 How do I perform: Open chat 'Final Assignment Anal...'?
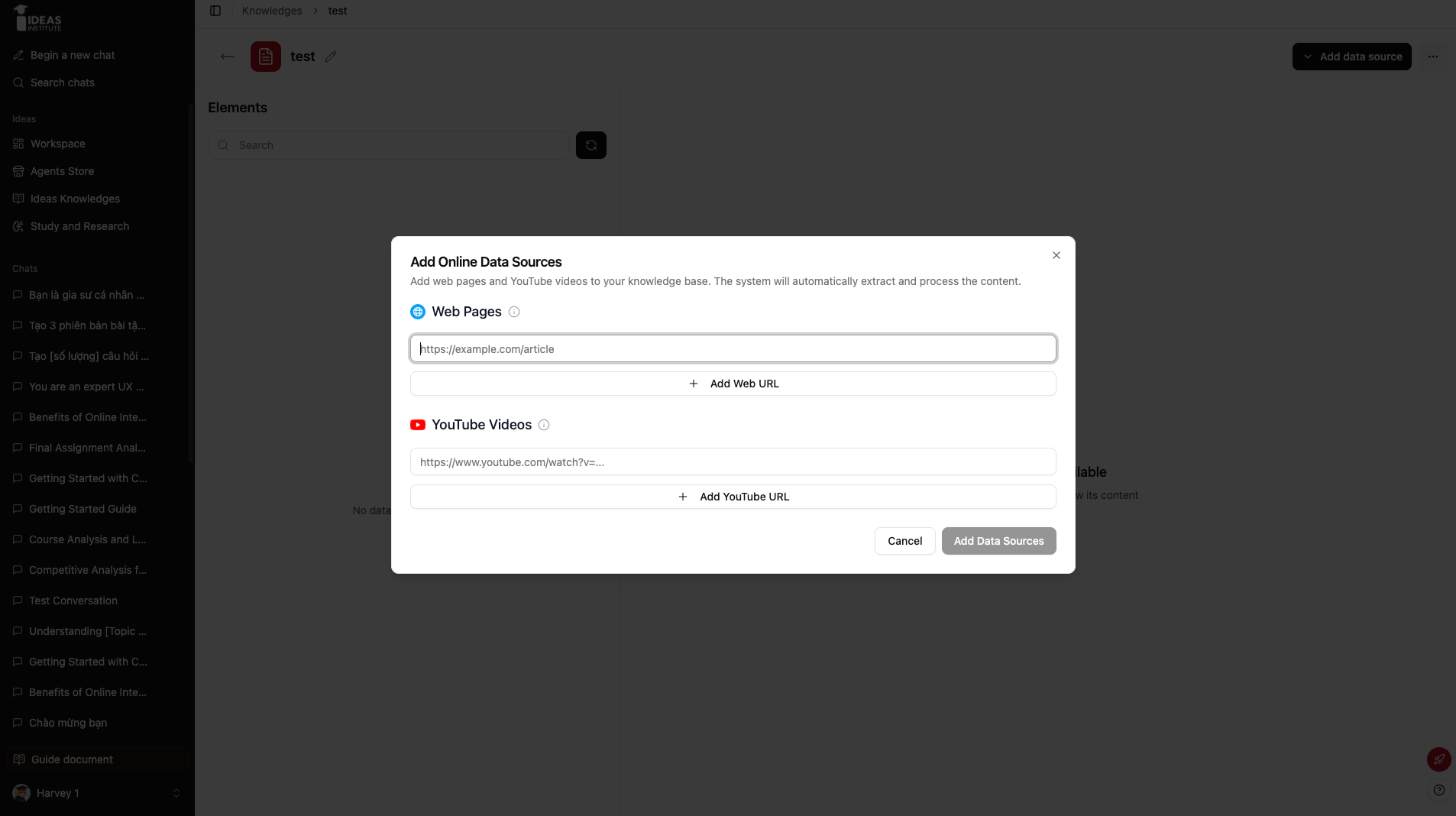click(x=97, y=448)
